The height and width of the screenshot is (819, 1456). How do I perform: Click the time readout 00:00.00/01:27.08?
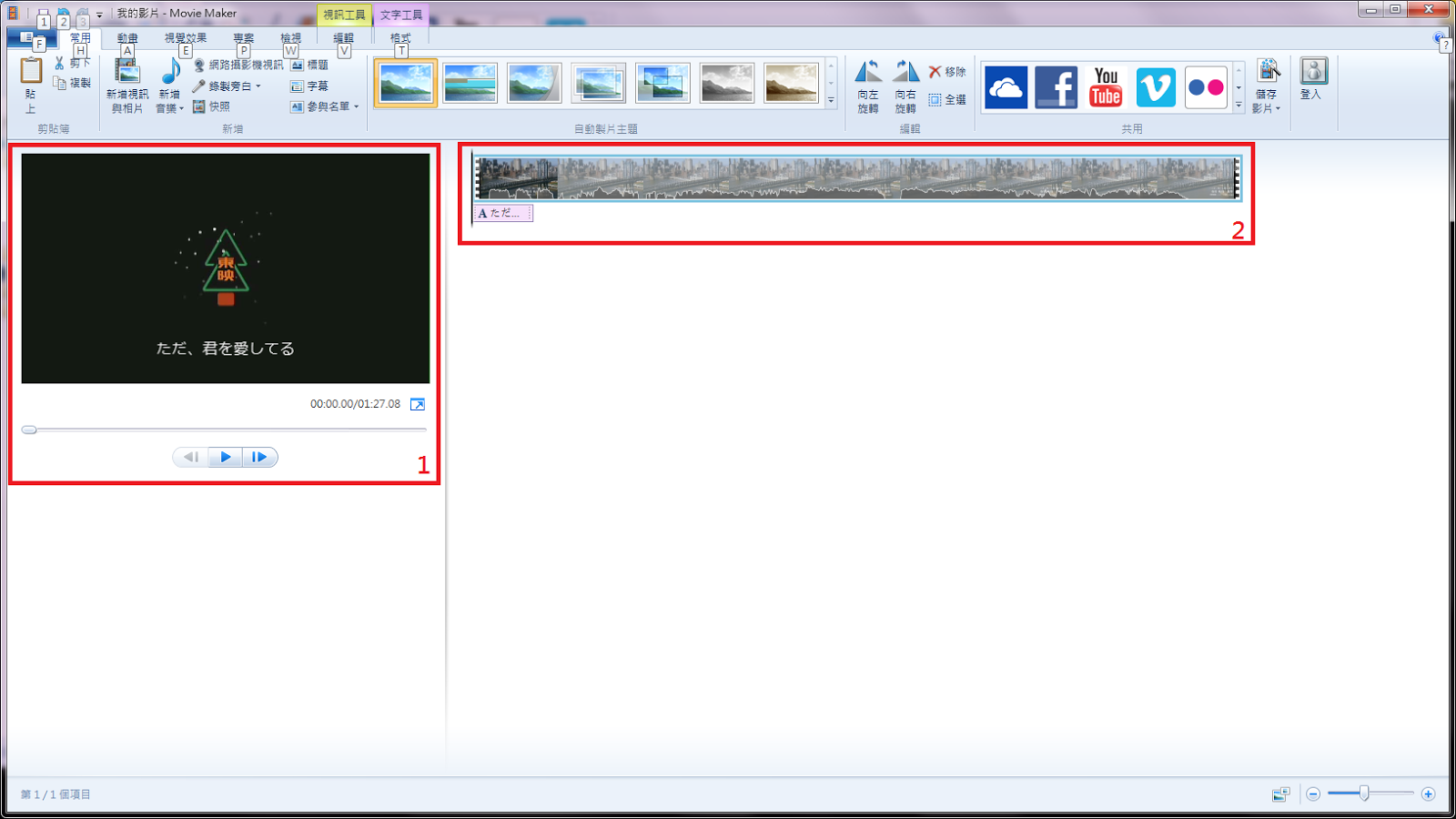[355, 404]
